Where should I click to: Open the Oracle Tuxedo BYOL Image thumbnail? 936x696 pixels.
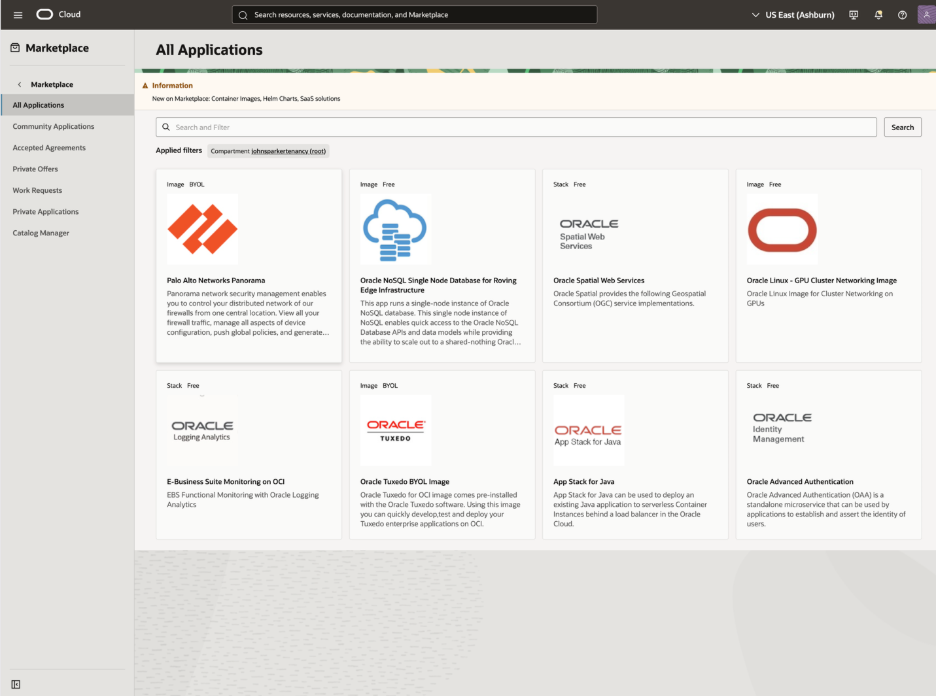coord(396,430)
